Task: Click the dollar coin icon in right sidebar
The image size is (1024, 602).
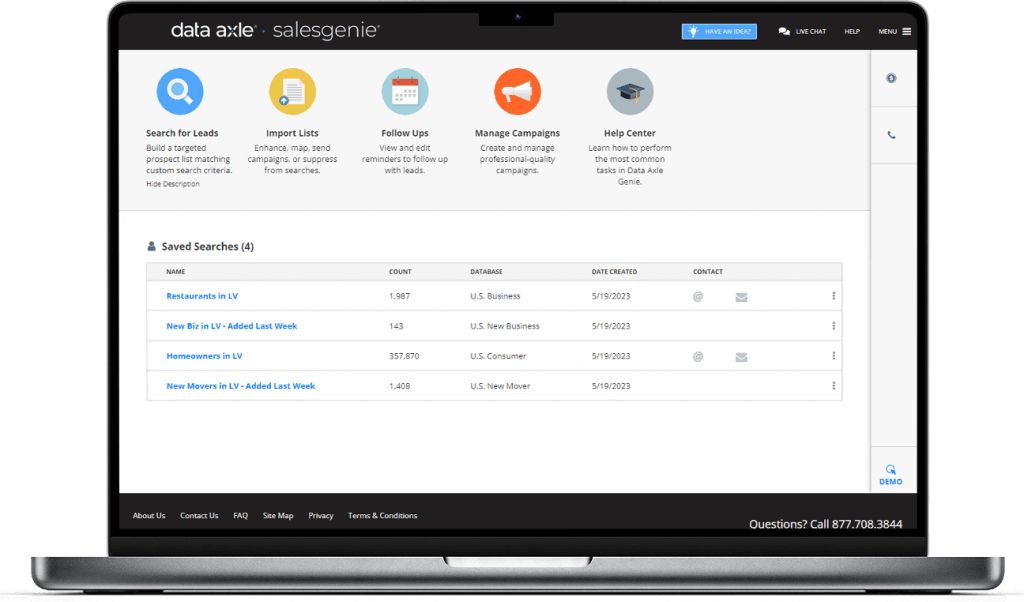Action: click(x=891, y=79)
